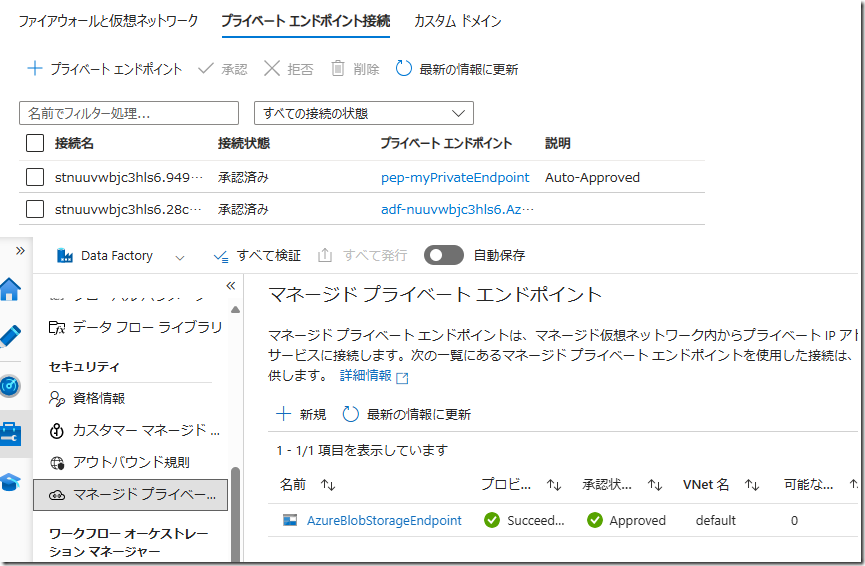Sort by プロビ... column arrows
Screen dimensions: 865x566
(x=554, y=485)
